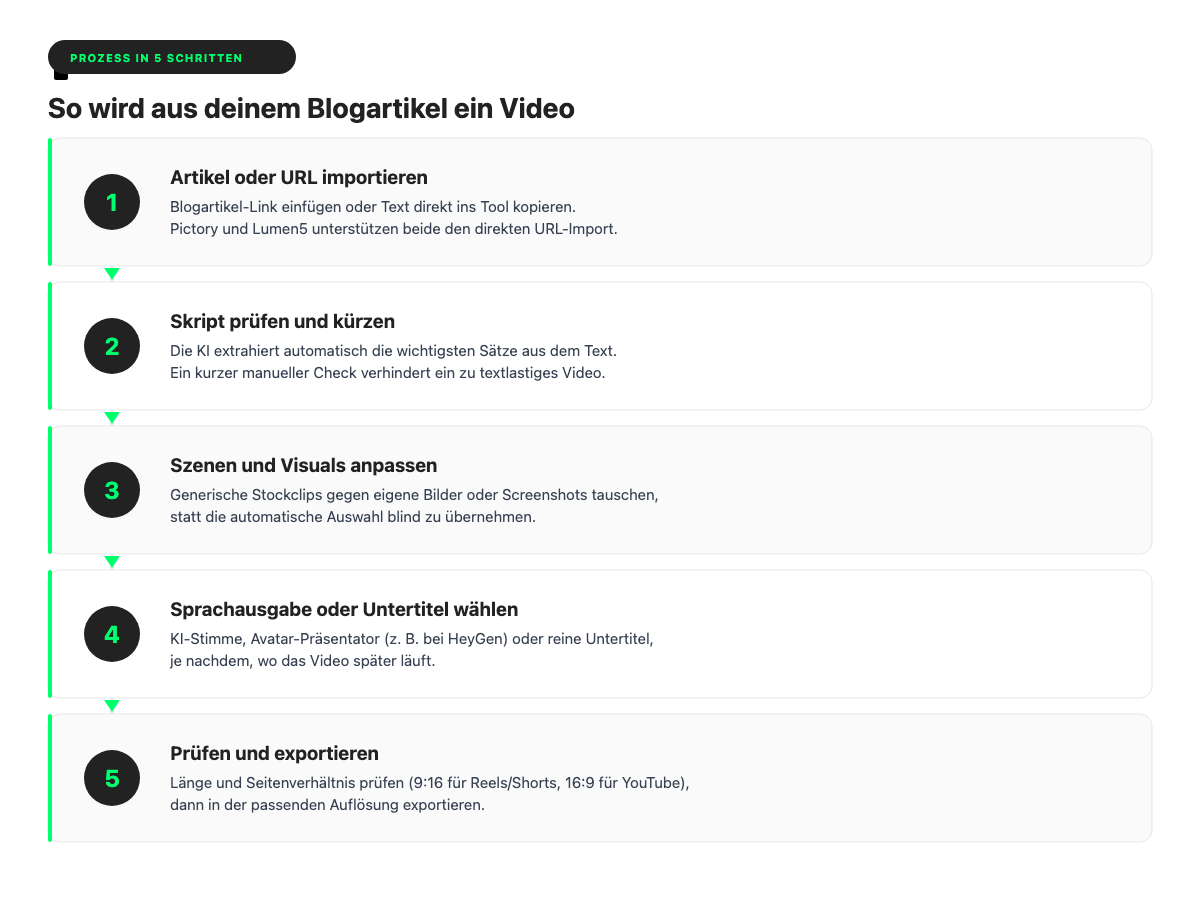Click line 'Pictory und Lumen5 unterstützen beide'
This screenshot has height=900, width=1200.
pos(394,229)
